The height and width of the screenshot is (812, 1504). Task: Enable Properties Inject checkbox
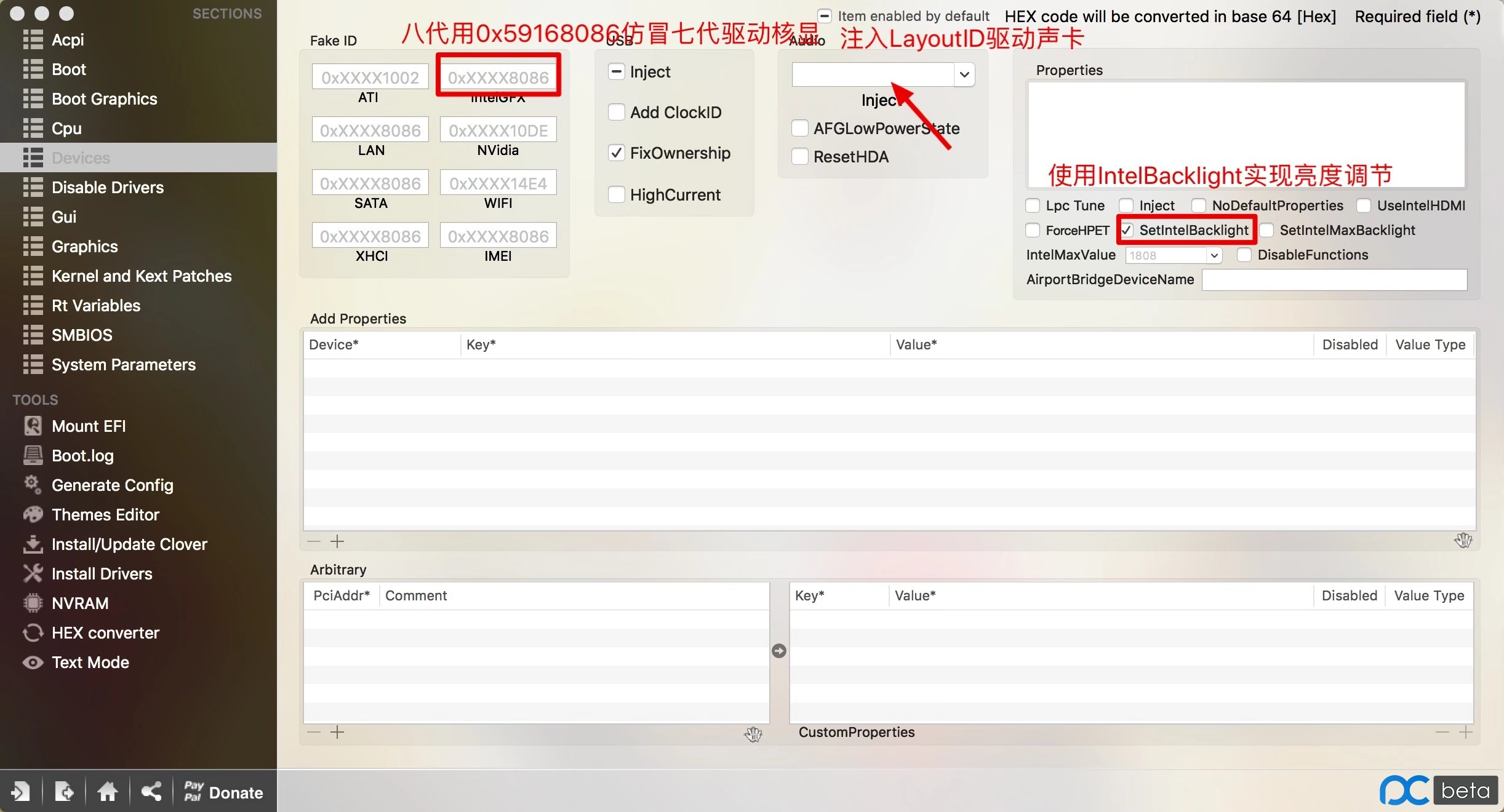(x=1127, y=205)
